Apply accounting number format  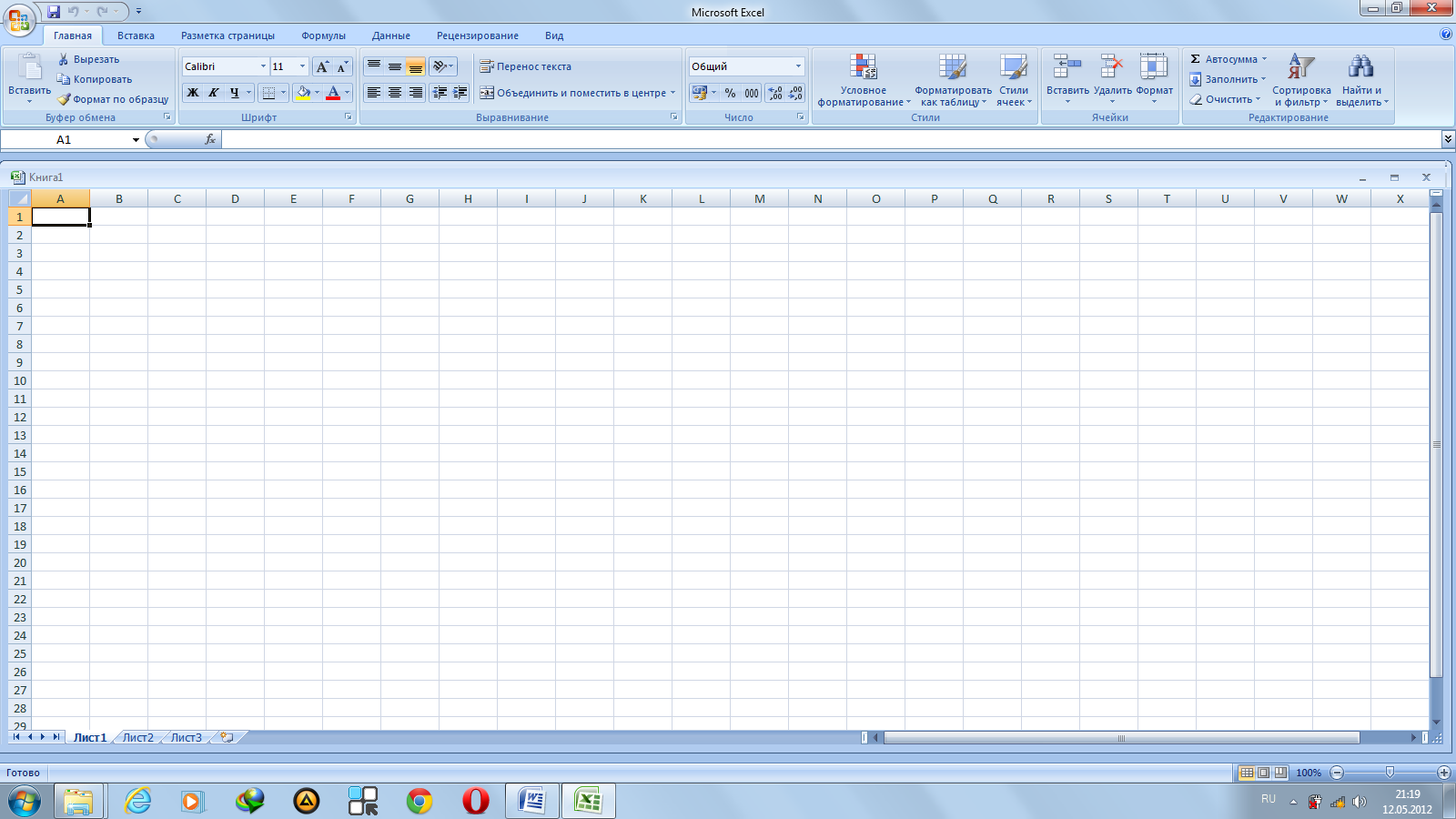pos(699,93)
